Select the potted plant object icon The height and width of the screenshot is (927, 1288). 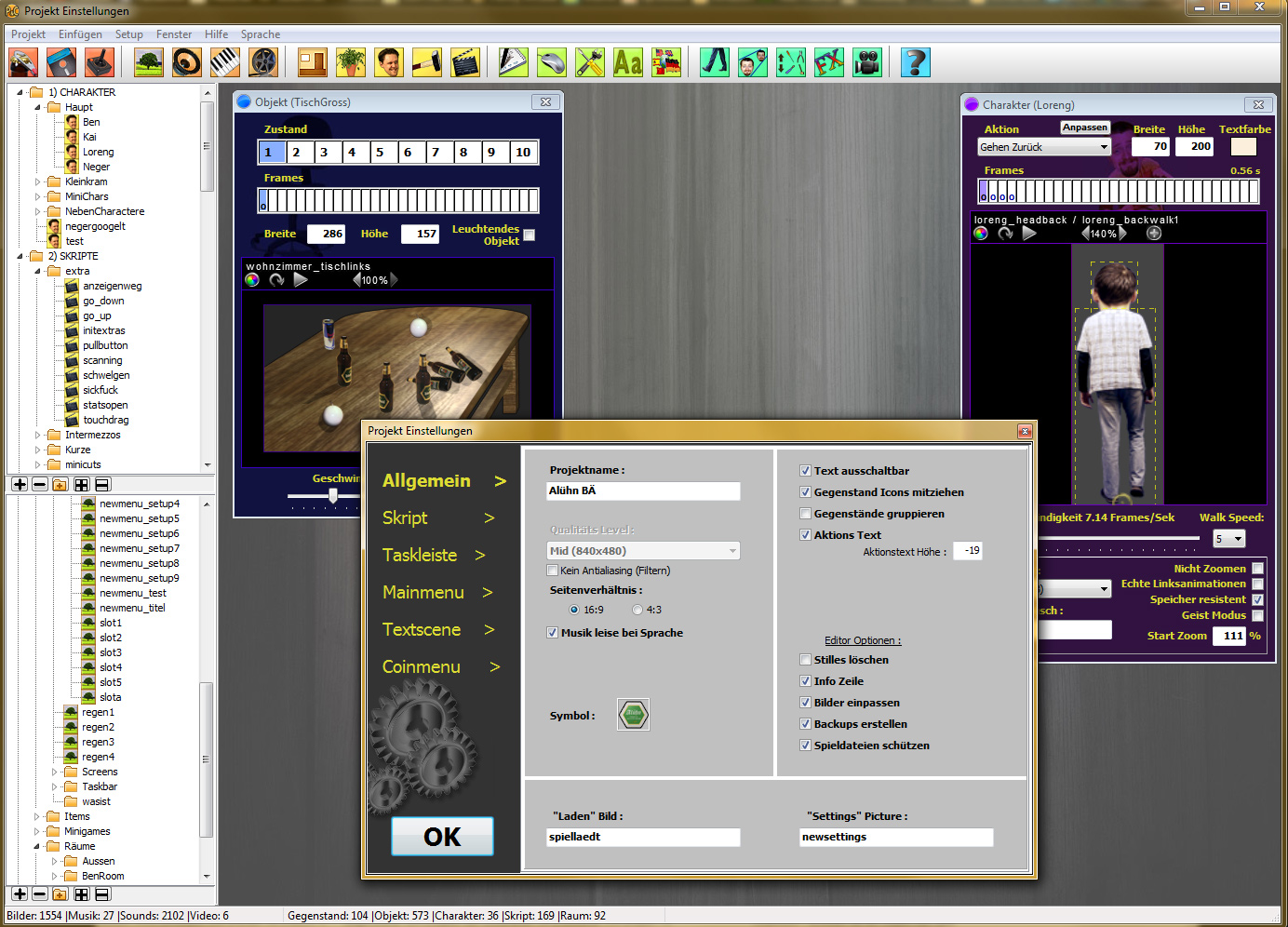(x=351, y=62)
